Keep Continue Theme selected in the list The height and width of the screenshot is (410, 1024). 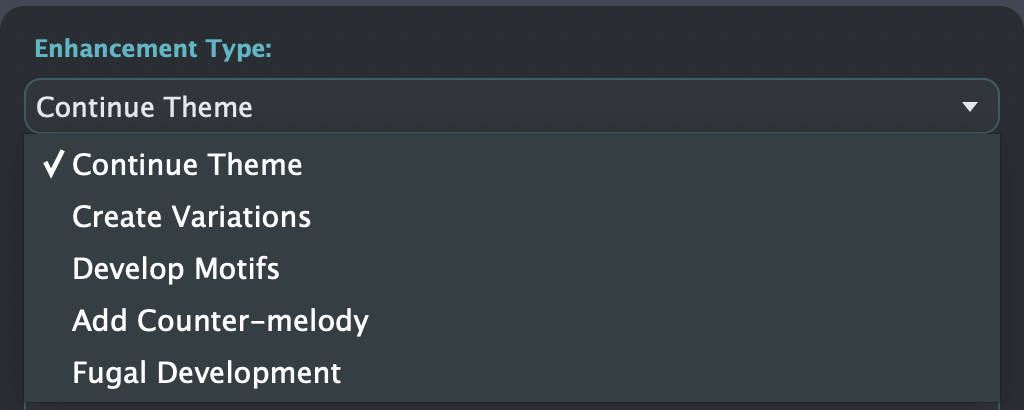coord(511,165)
